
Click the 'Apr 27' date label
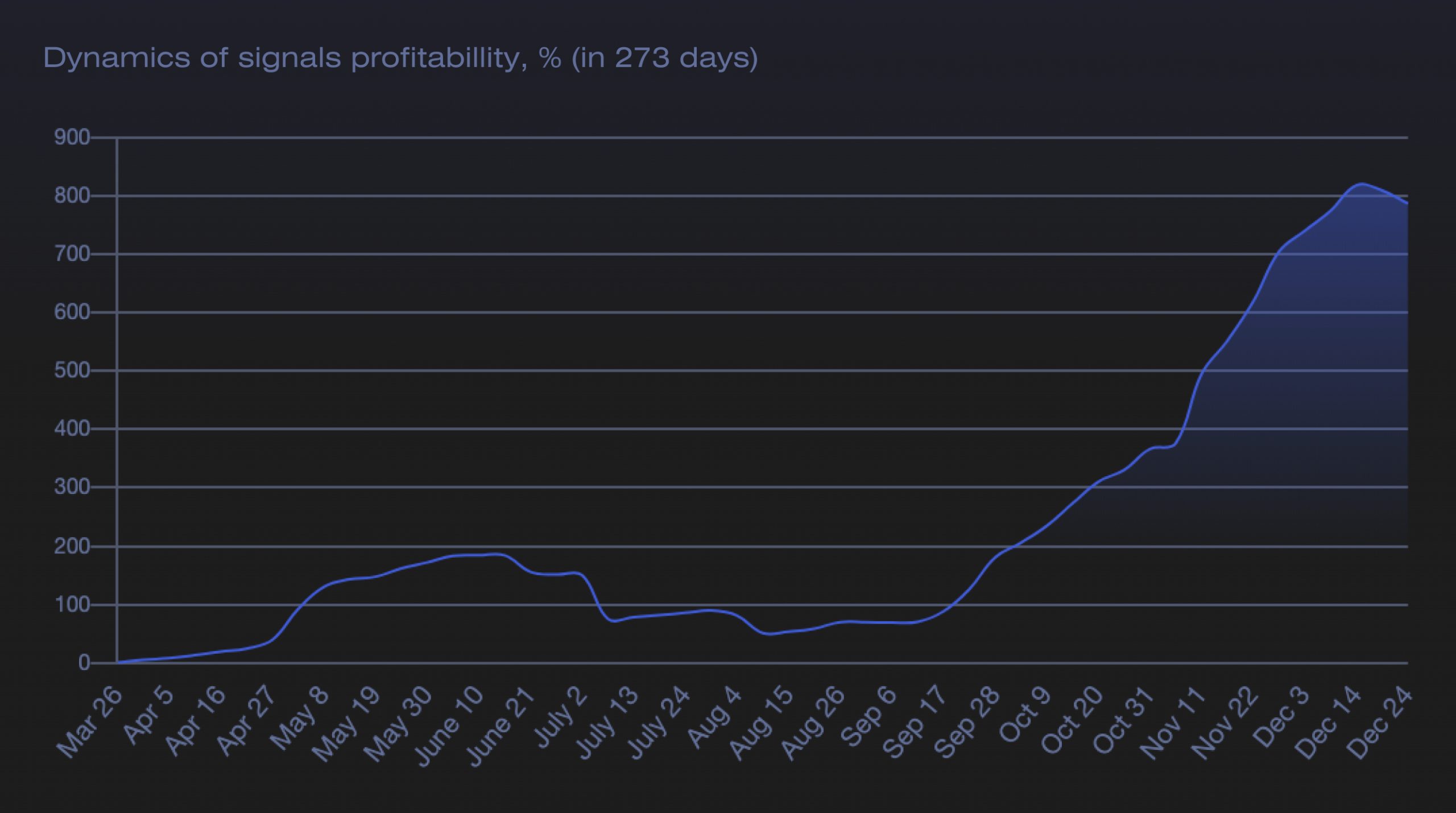246,721
